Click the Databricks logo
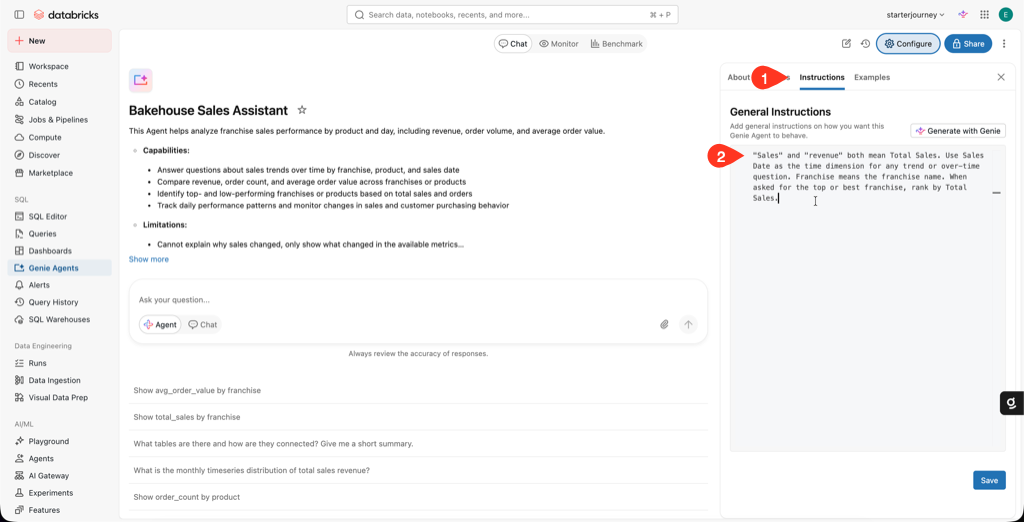The width and height of the screenshot is (1024, 522). click(x=65, y=14)
